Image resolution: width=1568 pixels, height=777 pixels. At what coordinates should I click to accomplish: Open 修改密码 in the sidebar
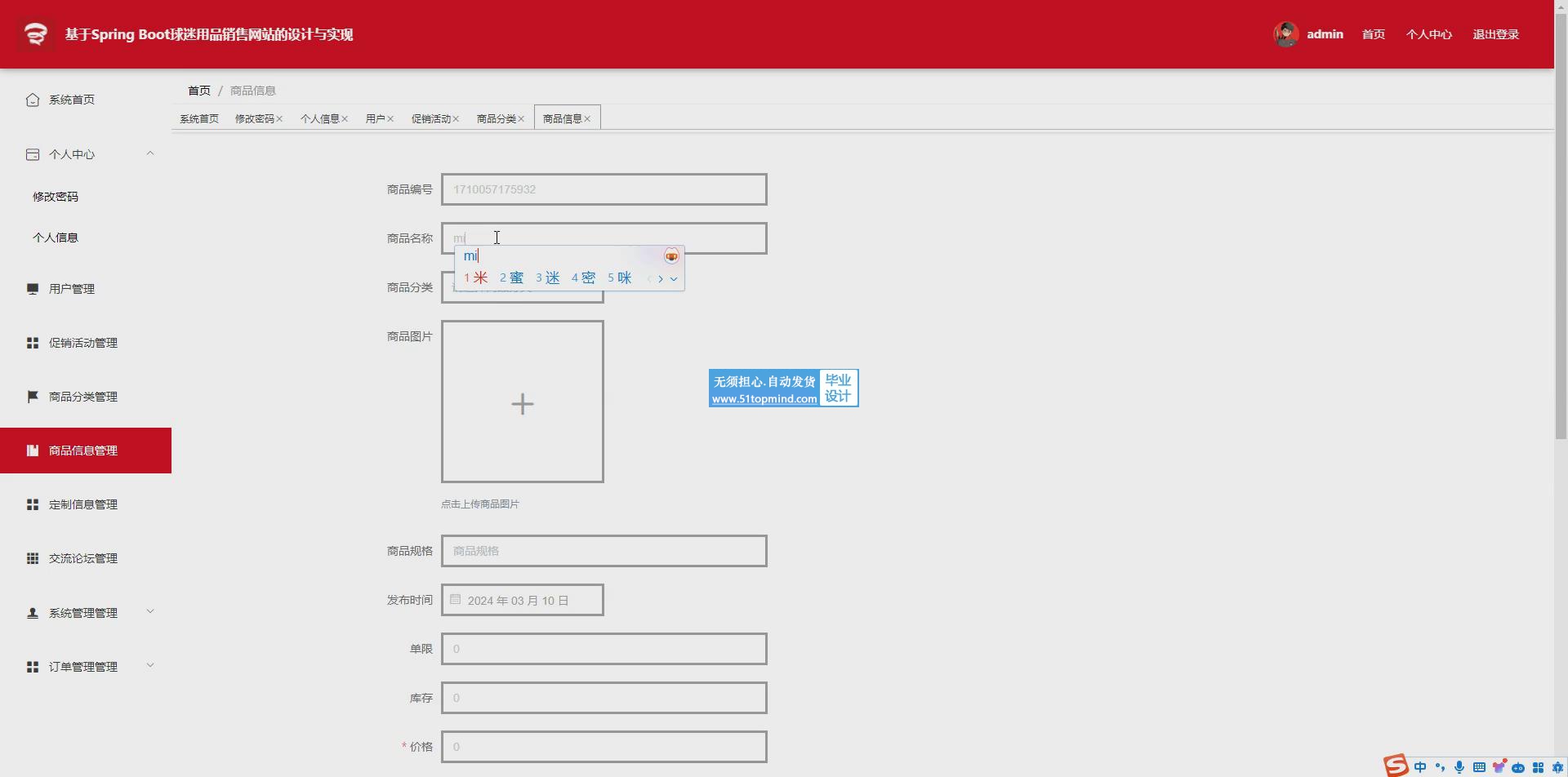tap(56, 197)
